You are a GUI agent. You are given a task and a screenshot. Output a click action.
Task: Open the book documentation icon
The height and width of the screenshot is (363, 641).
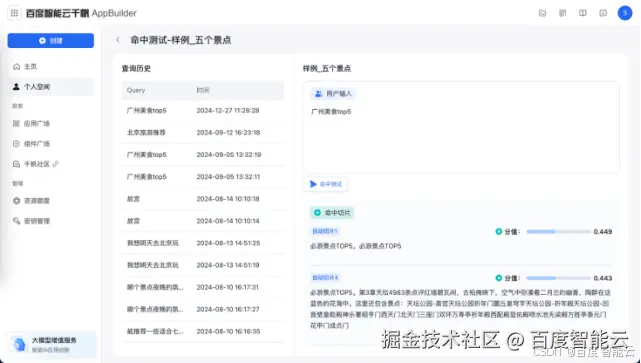pos(583,13)
